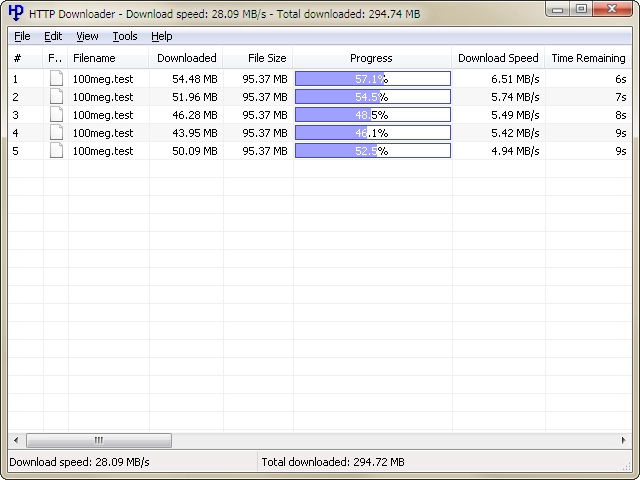Click the 50.09 MB downloaded value
Image resolution: width=640 pixels, height=480 pixels.
(195, 151)
